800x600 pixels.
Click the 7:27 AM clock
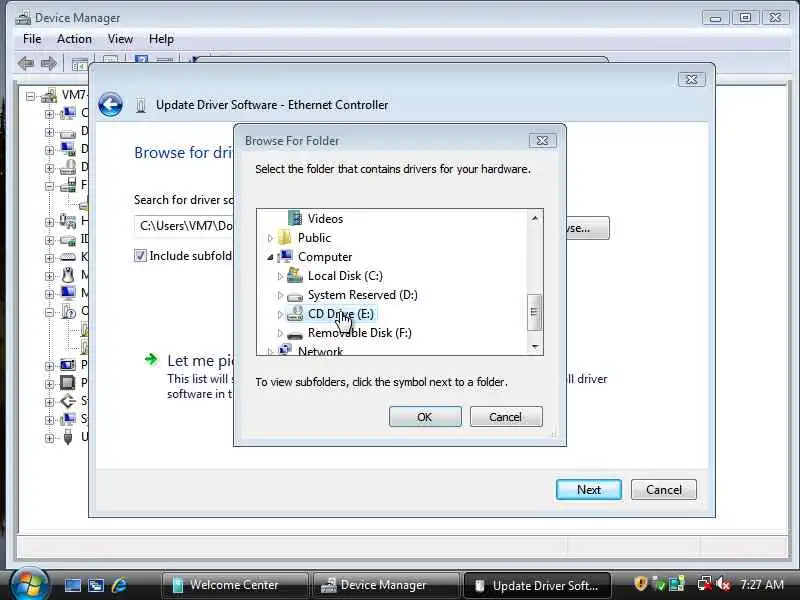point(762,585)
